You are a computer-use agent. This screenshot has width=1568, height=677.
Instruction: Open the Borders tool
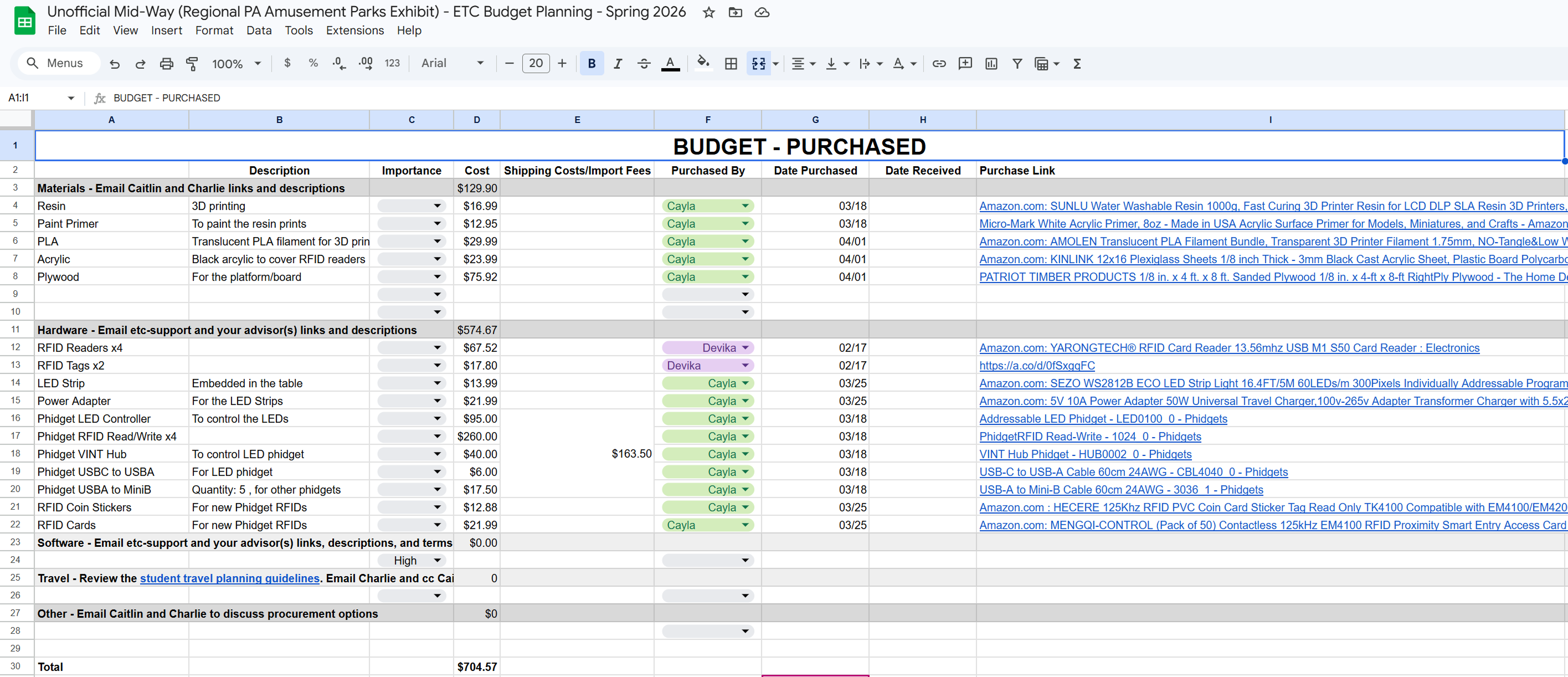point(731,63)
